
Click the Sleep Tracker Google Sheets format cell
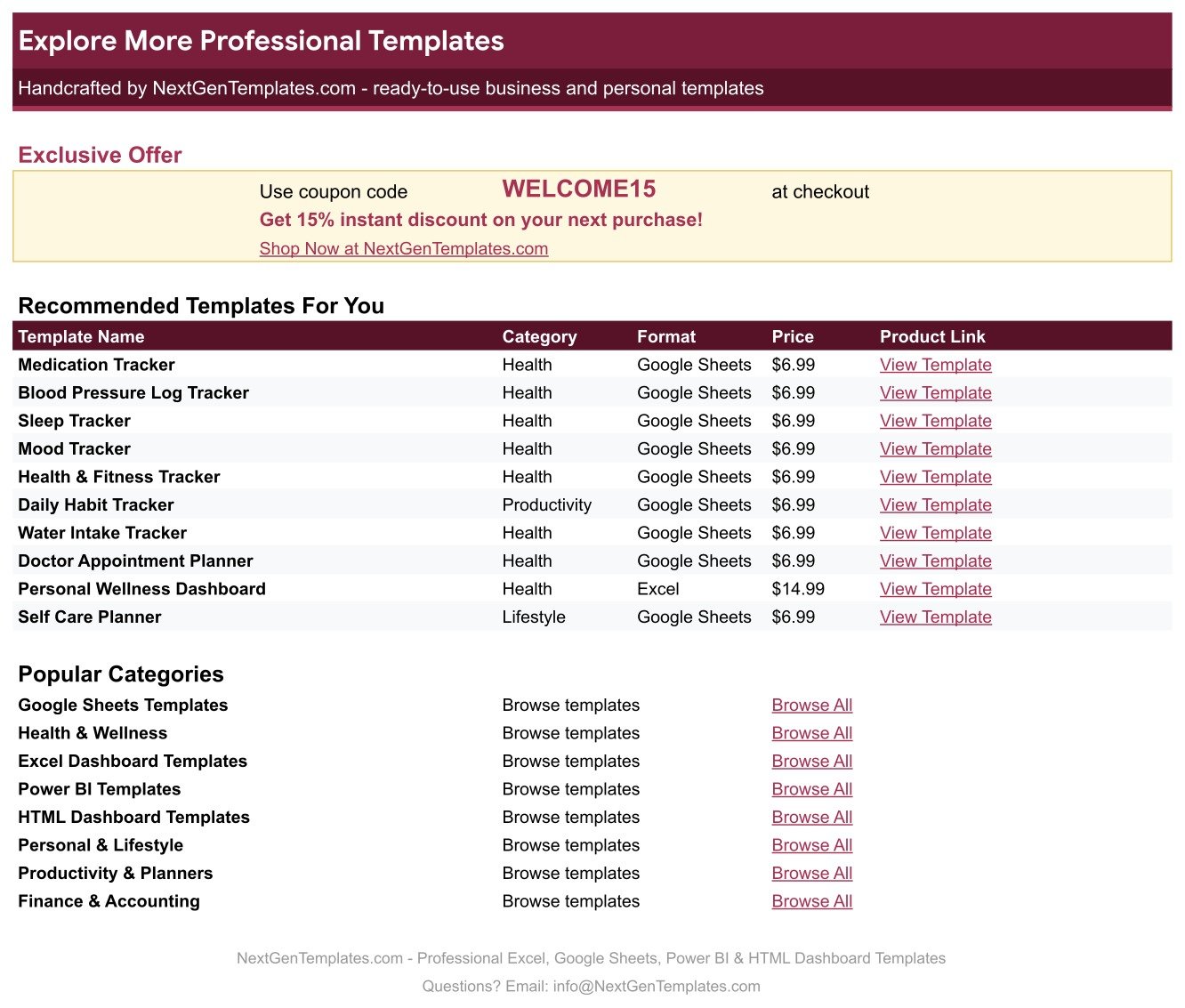[694, 421]
